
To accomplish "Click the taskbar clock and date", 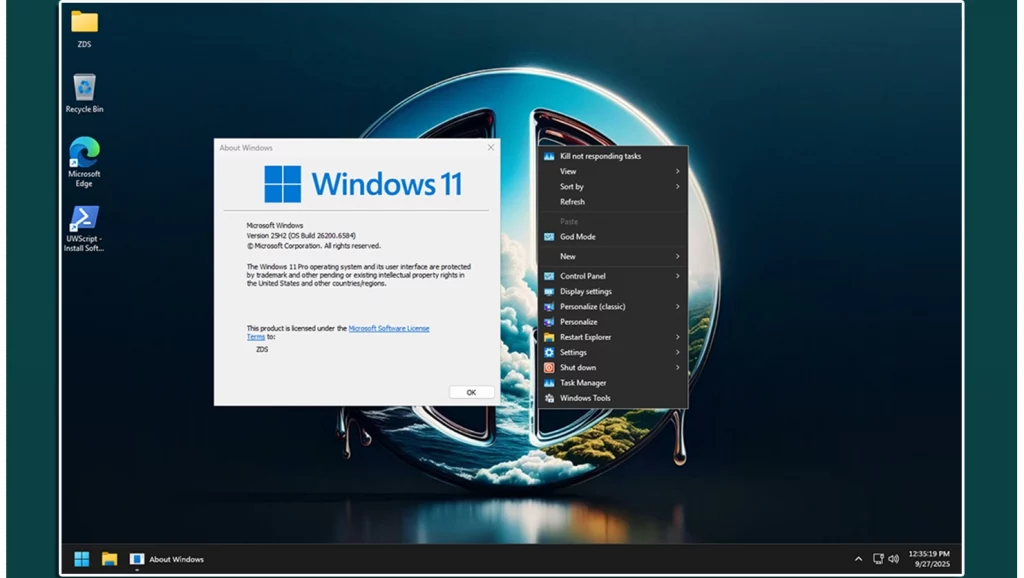I will click(x=929, y=559).
